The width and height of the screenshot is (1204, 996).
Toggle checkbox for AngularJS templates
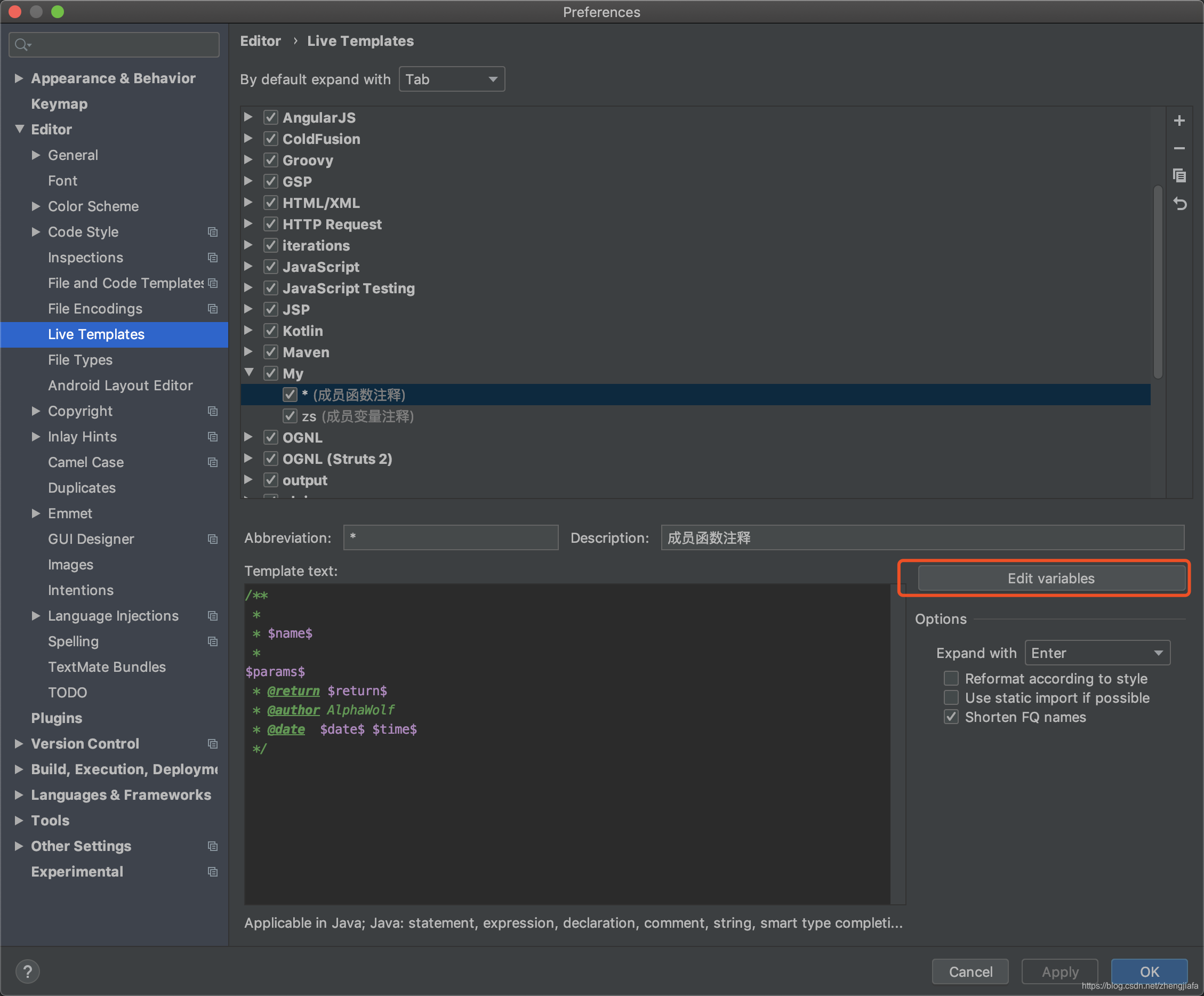point(270,117)
